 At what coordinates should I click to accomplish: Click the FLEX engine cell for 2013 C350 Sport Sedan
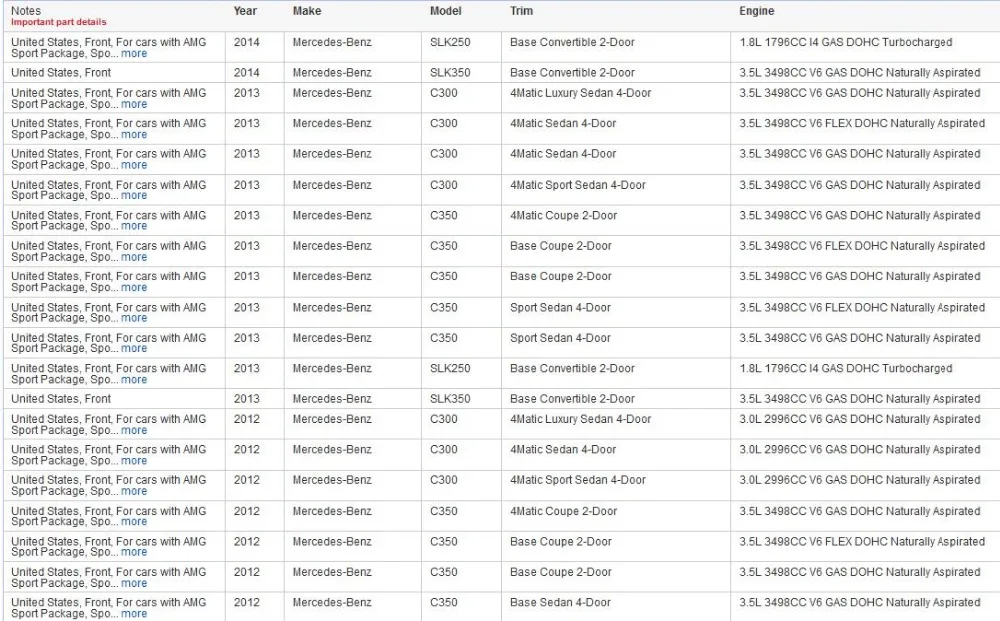[x=862, y=307]
